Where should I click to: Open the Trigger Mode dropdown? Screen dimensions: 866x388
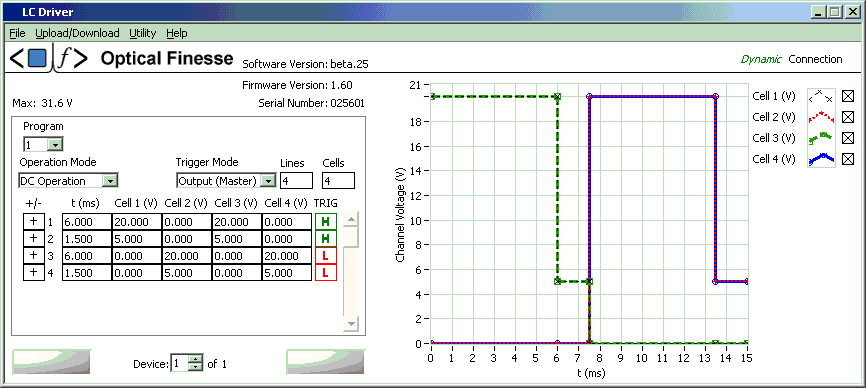268,180
